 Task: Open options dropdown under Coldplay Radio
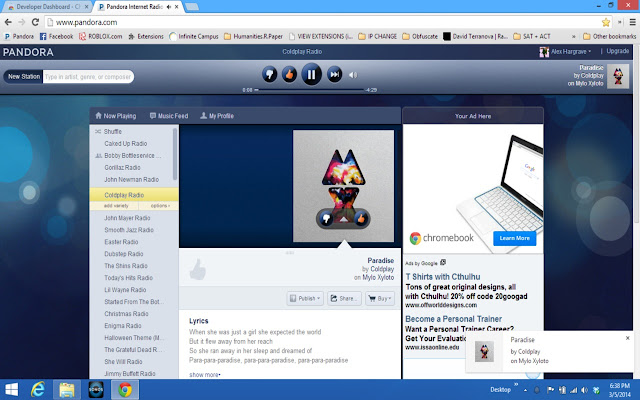160,206
